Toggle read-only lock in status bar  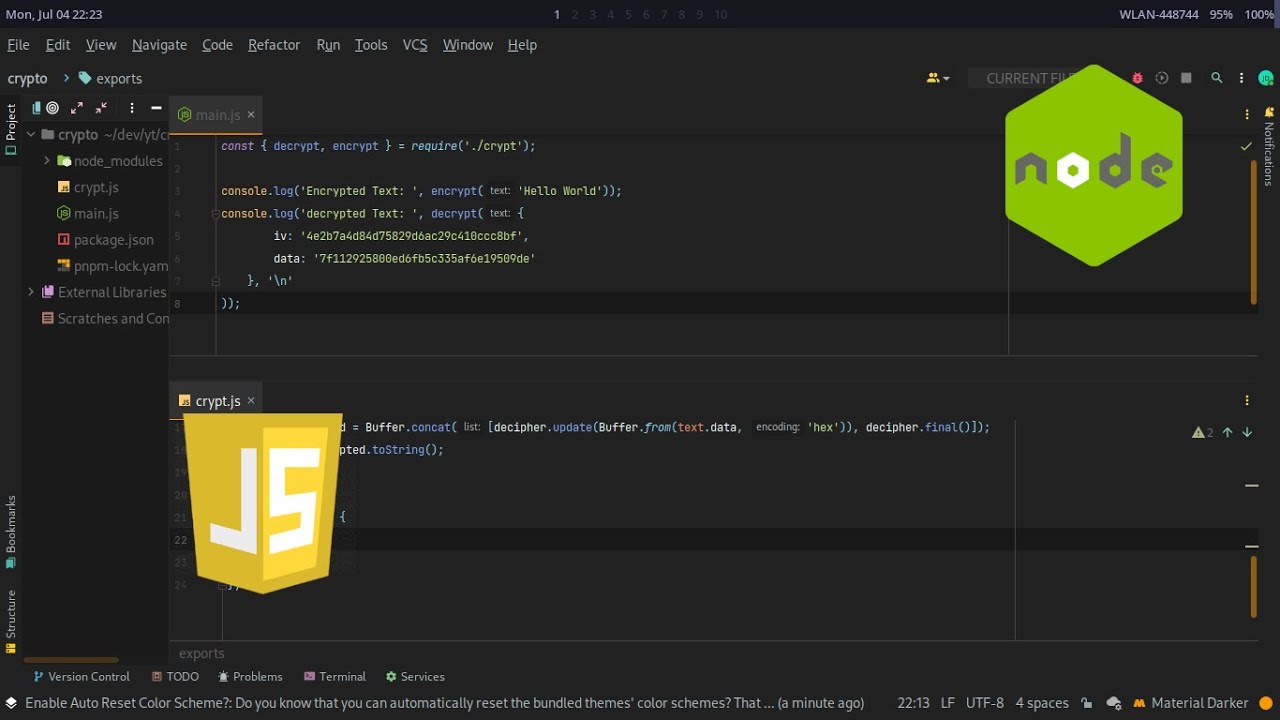1088,703
